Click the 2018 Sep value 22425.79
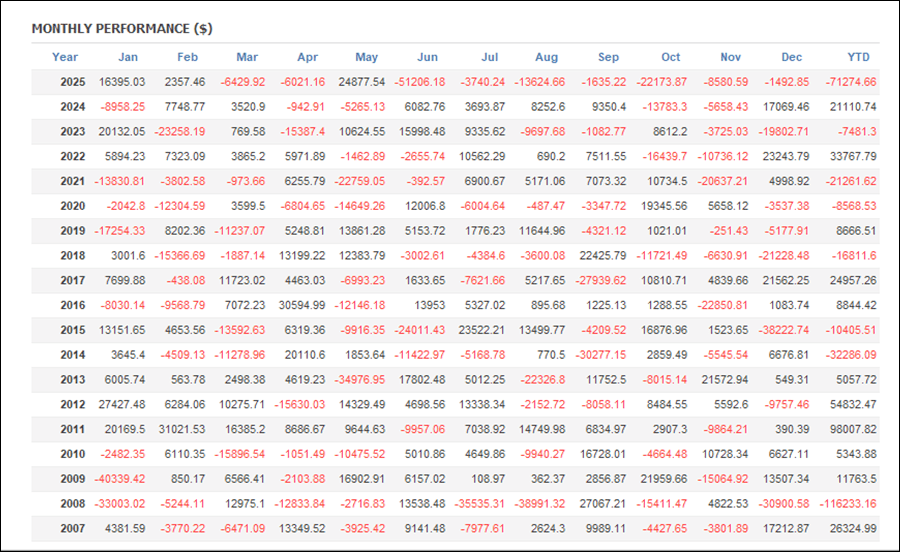Screen dimensions: 900x552 coord(603,256)
